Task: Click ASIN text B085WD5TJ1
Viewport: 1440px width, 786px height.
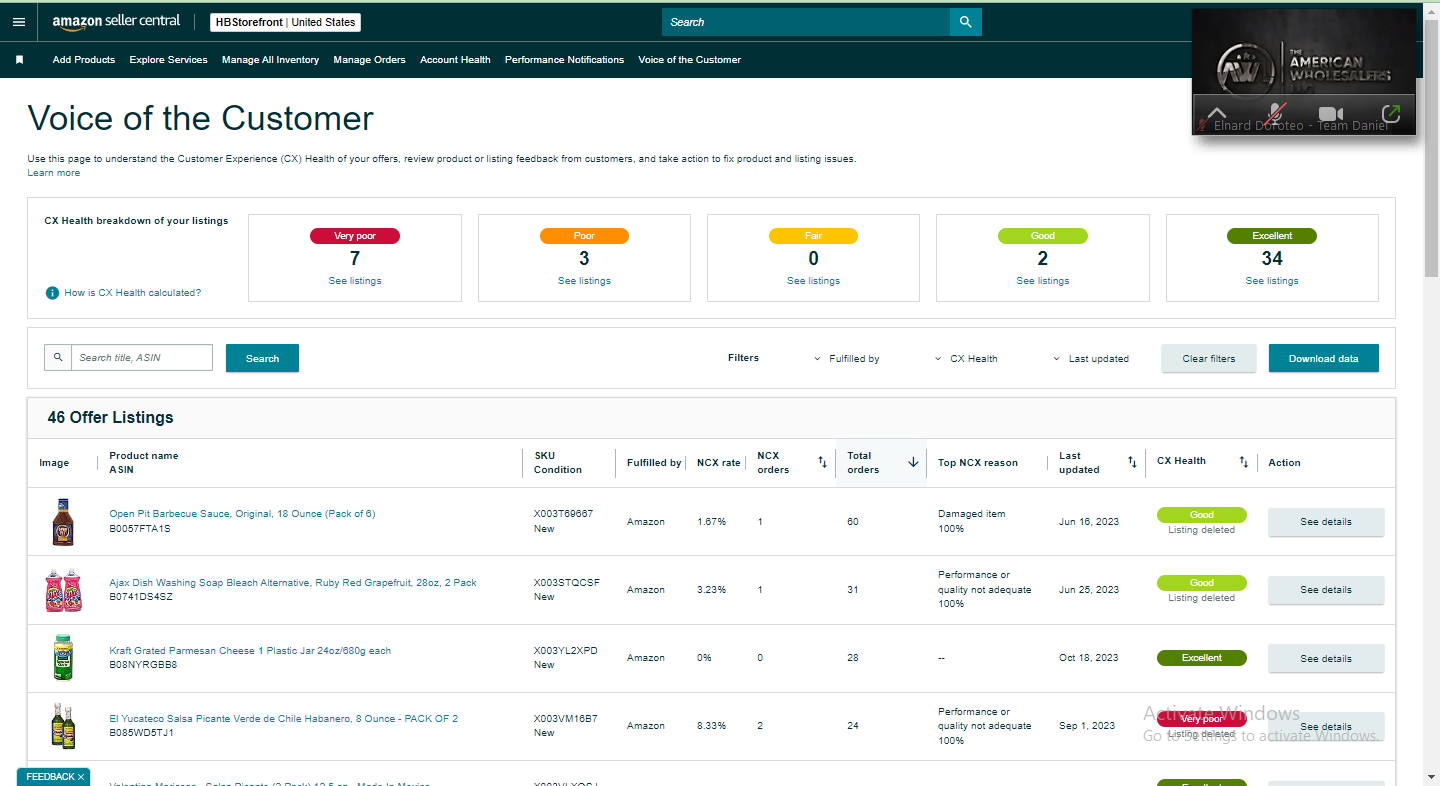Action: pos(141,733)
